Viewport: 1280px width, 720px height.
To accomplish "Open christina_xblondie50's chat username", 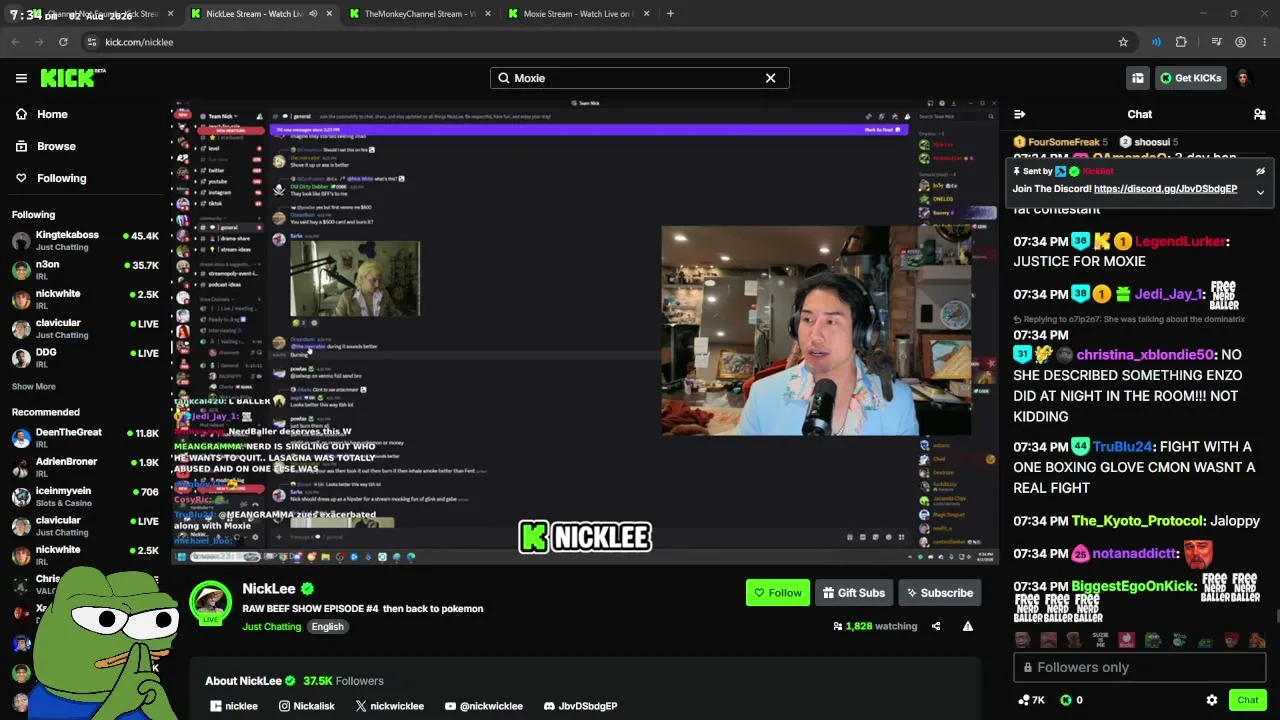I will coord(1145,355).
